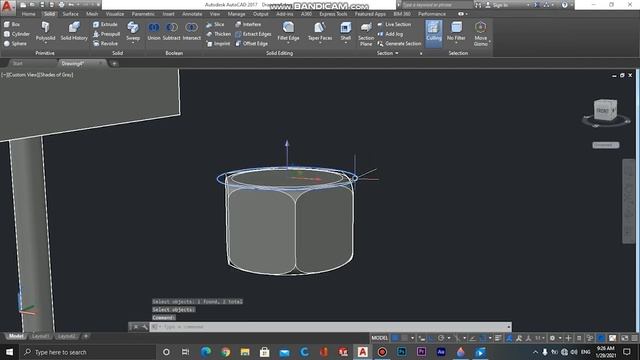Toggle MODEL space in status bar

(x=379, y=338)
